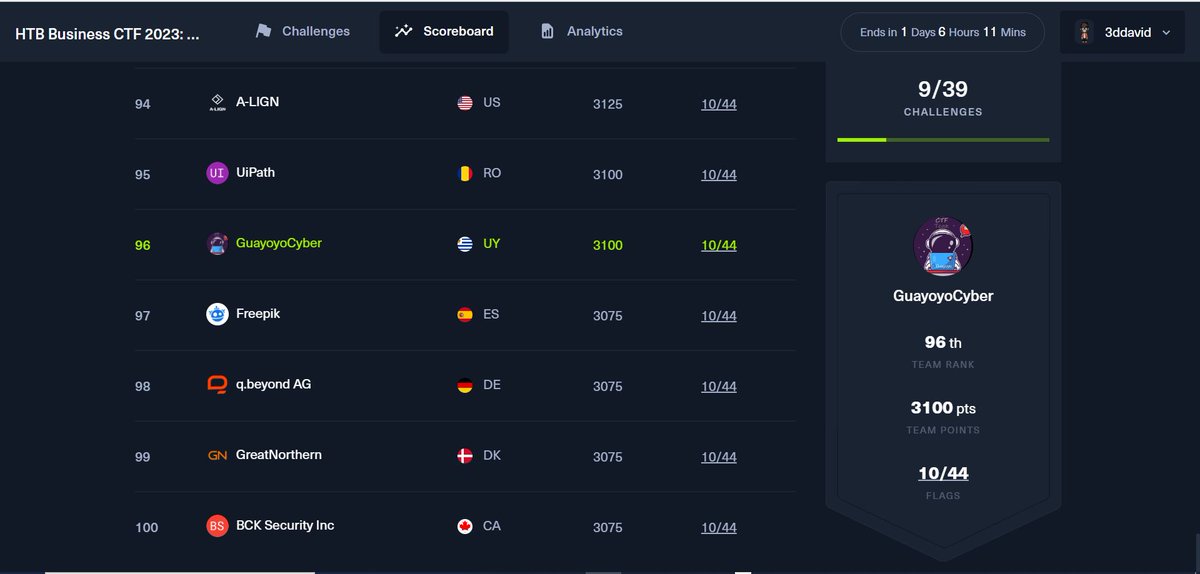This screenshot has height=574, width=1200.
Task: Switch to the Scoreboard tab
Action: click(444, 31)
